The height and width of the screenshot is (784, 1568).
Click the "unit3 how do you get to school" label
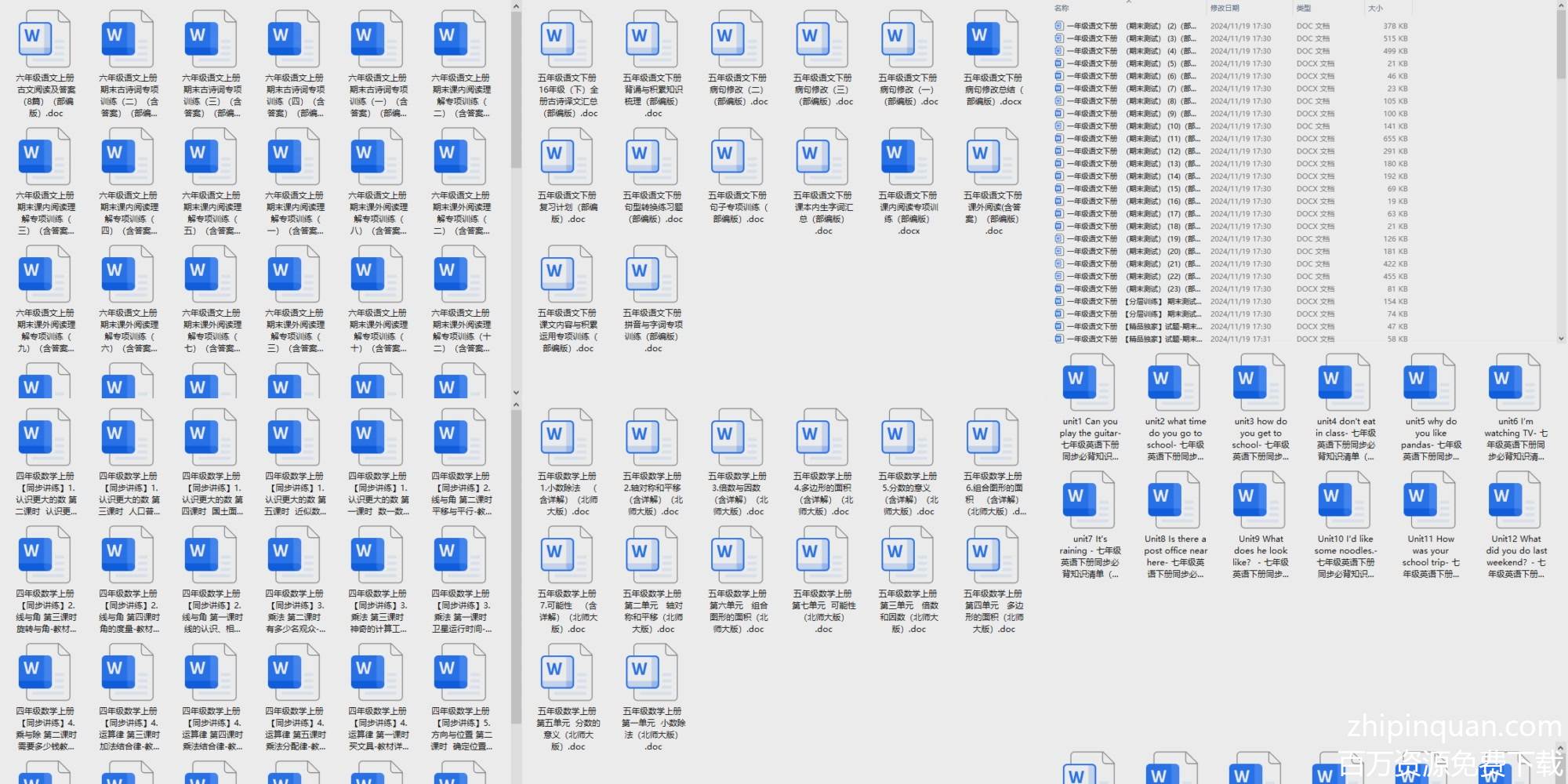point(1260,439)
